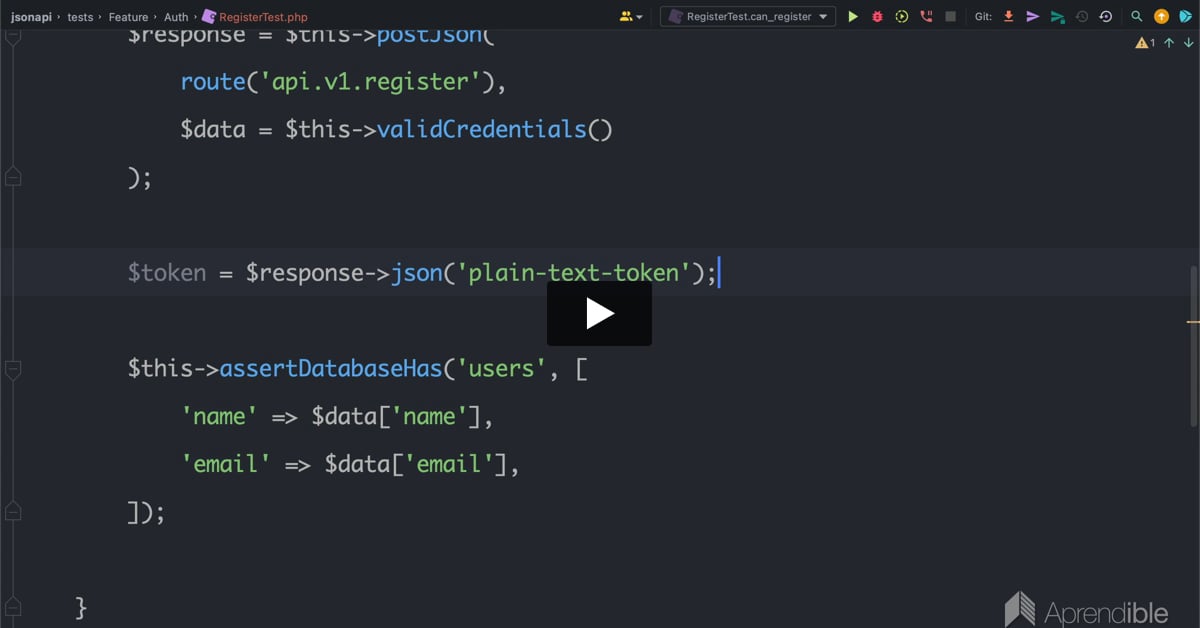Viewport: 1200px width, 628px height.
Task: Run with coverage icon
Action: [x=902, y=16]
